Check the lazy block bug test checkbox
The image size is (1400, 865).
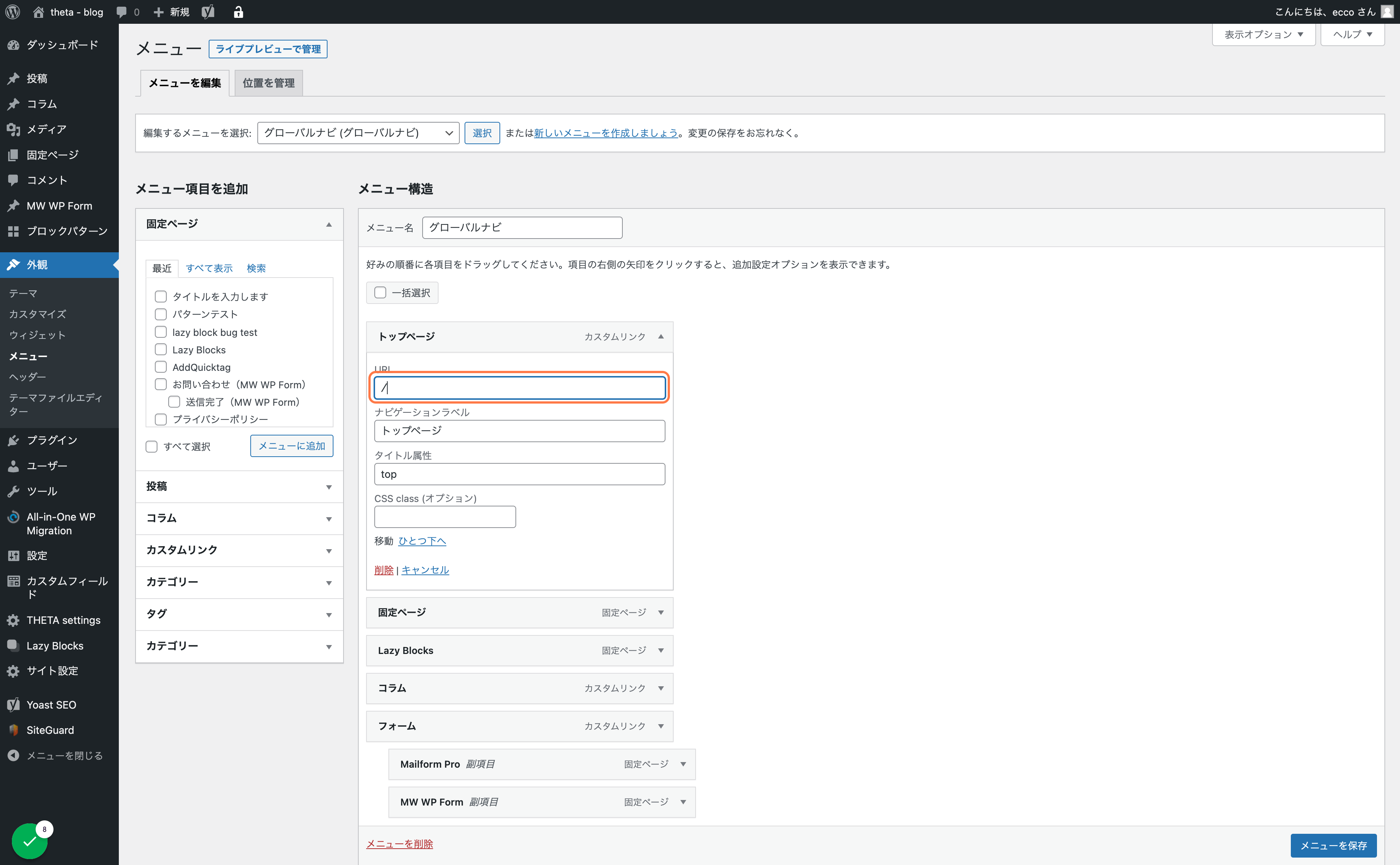coord(161,332)
